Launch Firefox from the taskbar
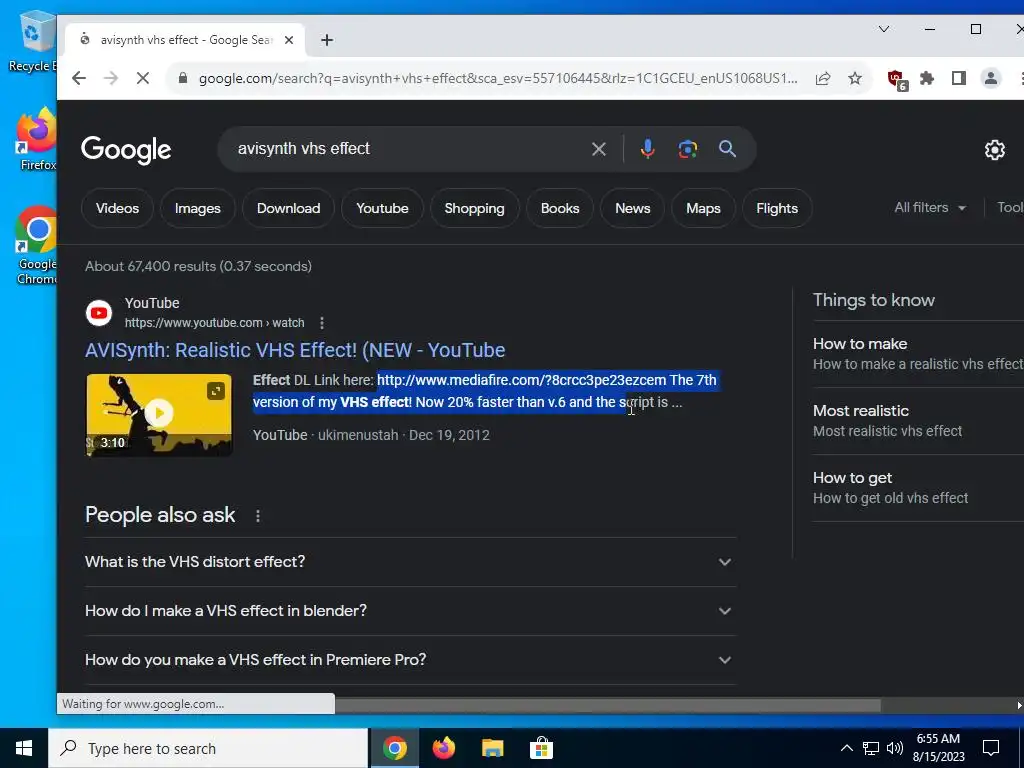The width and height of the screenshot is (1024, 768). 443,748
